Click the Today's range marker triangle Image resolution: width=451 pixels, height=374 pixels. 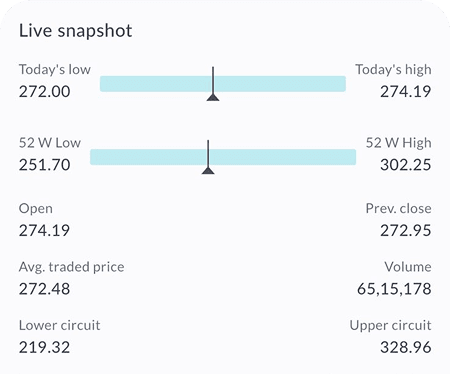coord(213,97)
